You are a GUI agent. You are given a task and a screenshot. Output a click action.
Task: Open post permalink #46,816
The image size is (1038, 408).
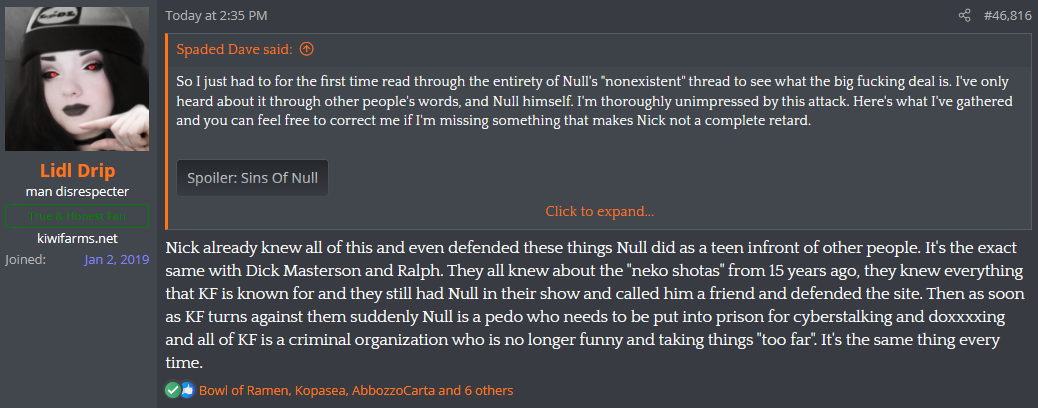1004,16
